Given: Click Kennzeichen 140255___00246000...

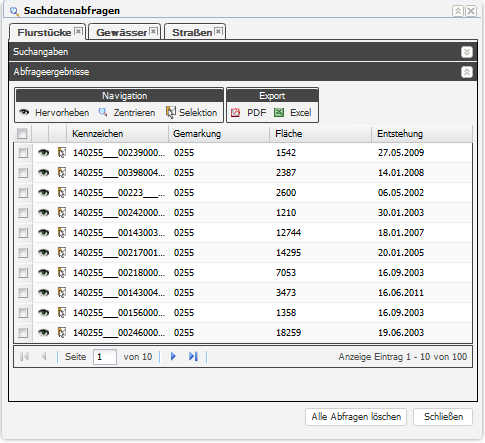Looking at the screenshot, I should (x=119, y=333).
